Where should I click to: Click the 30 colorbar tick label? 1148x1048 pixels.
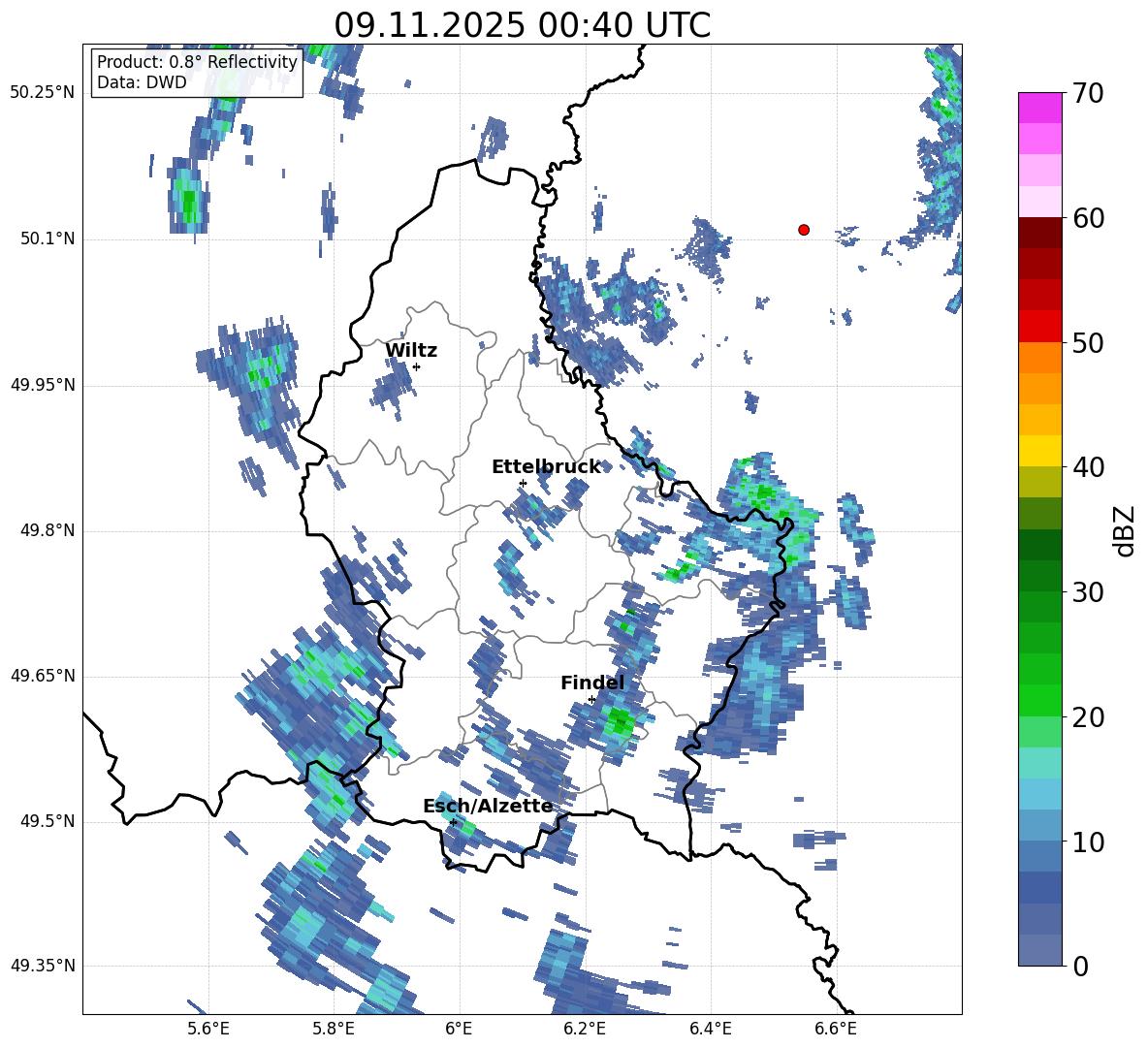(x=1088, y=592)
